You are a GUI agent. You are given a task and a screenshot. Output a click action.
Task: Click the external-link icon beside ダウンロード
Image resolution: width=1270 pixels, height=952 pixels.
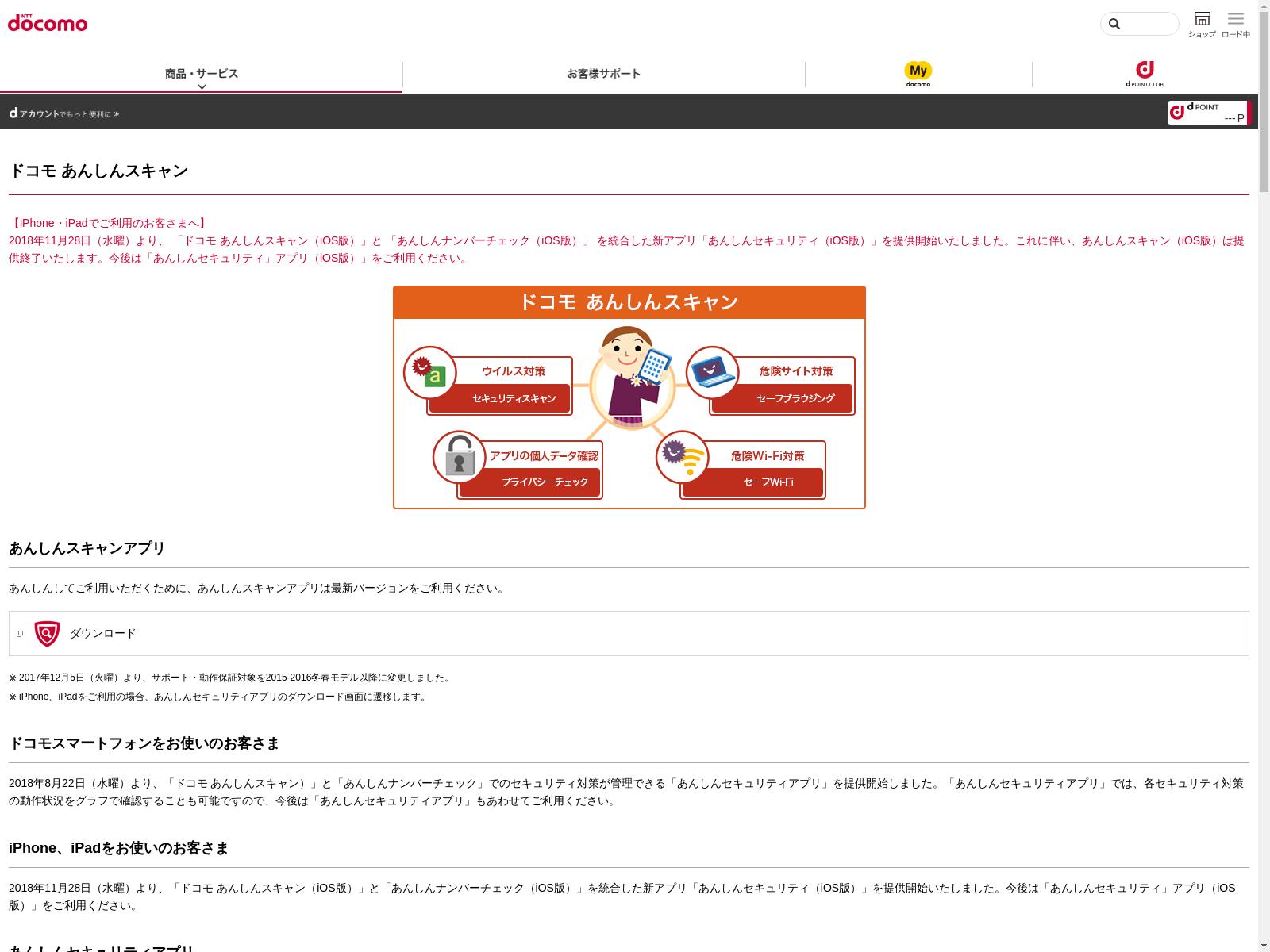click(x=20, y=634)
